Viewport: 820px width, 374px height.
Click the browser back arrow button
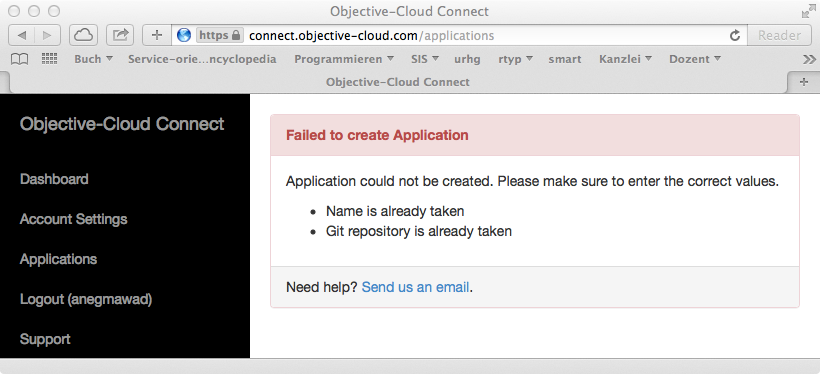point(21,35)
